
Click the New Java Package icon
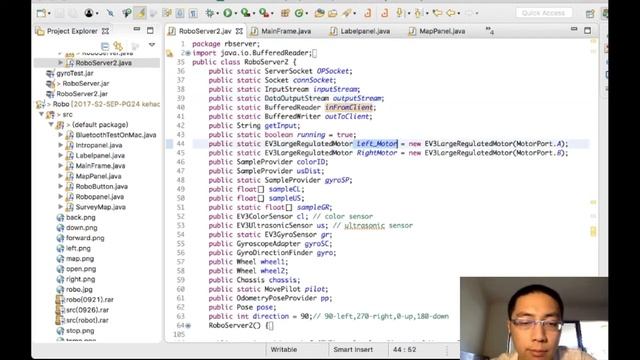point(285,13)
